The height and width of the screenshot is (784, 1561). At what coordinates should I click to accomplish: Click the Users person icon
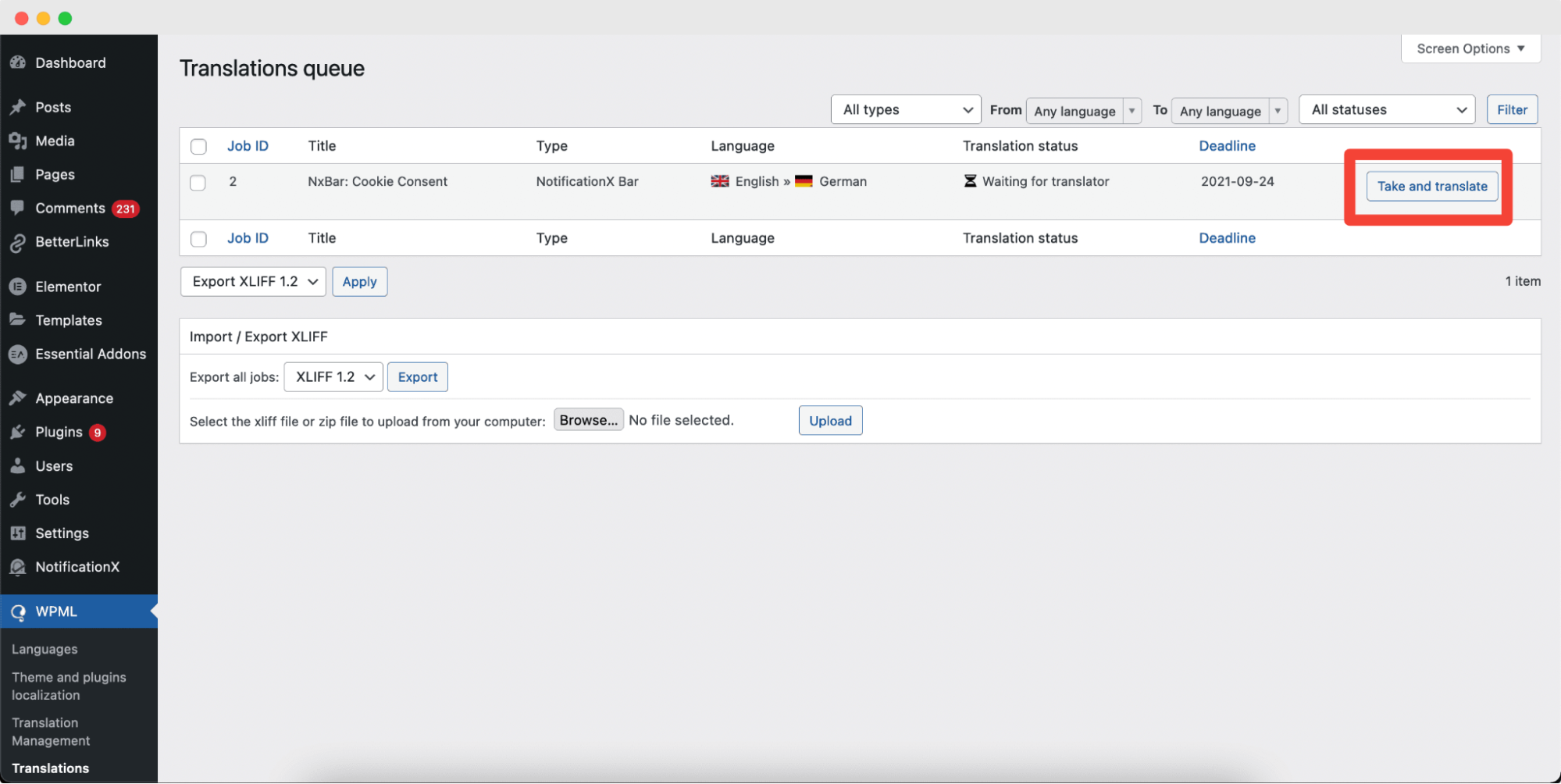pyautogui.click(x=18, y=465)
